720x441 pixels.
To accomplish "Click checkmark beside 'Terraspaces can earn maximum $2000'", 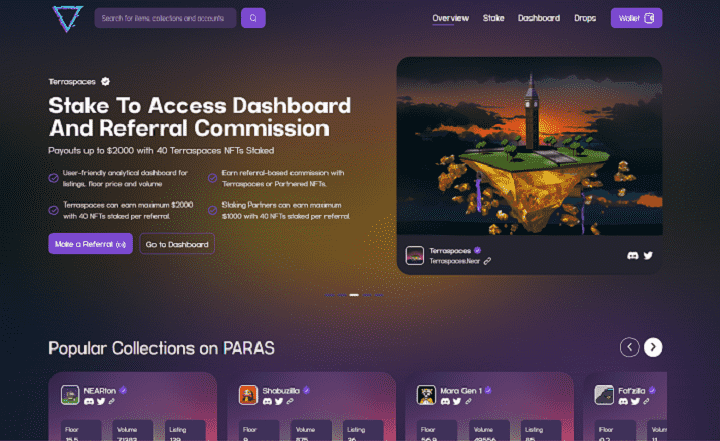I will 53,210.
